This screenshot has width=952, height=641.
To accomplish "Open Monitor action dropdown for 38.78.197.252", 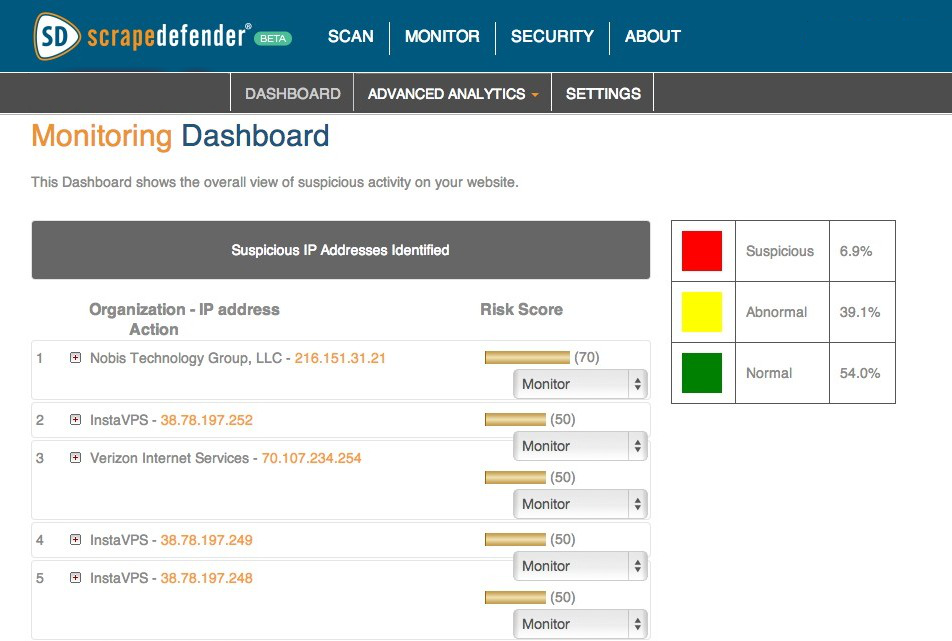I will click(580, 446).
